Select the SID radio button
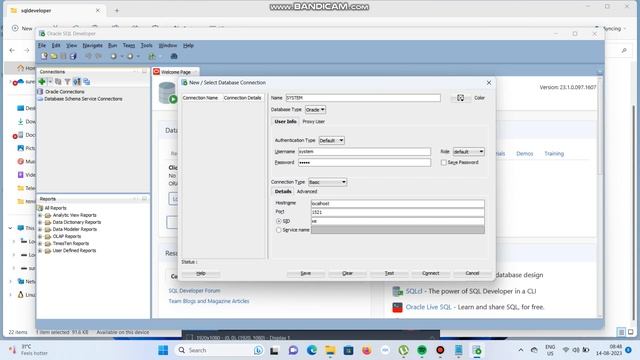Image resolution: width=640 pixels, height=360 pixels. [x=279, y=221]
